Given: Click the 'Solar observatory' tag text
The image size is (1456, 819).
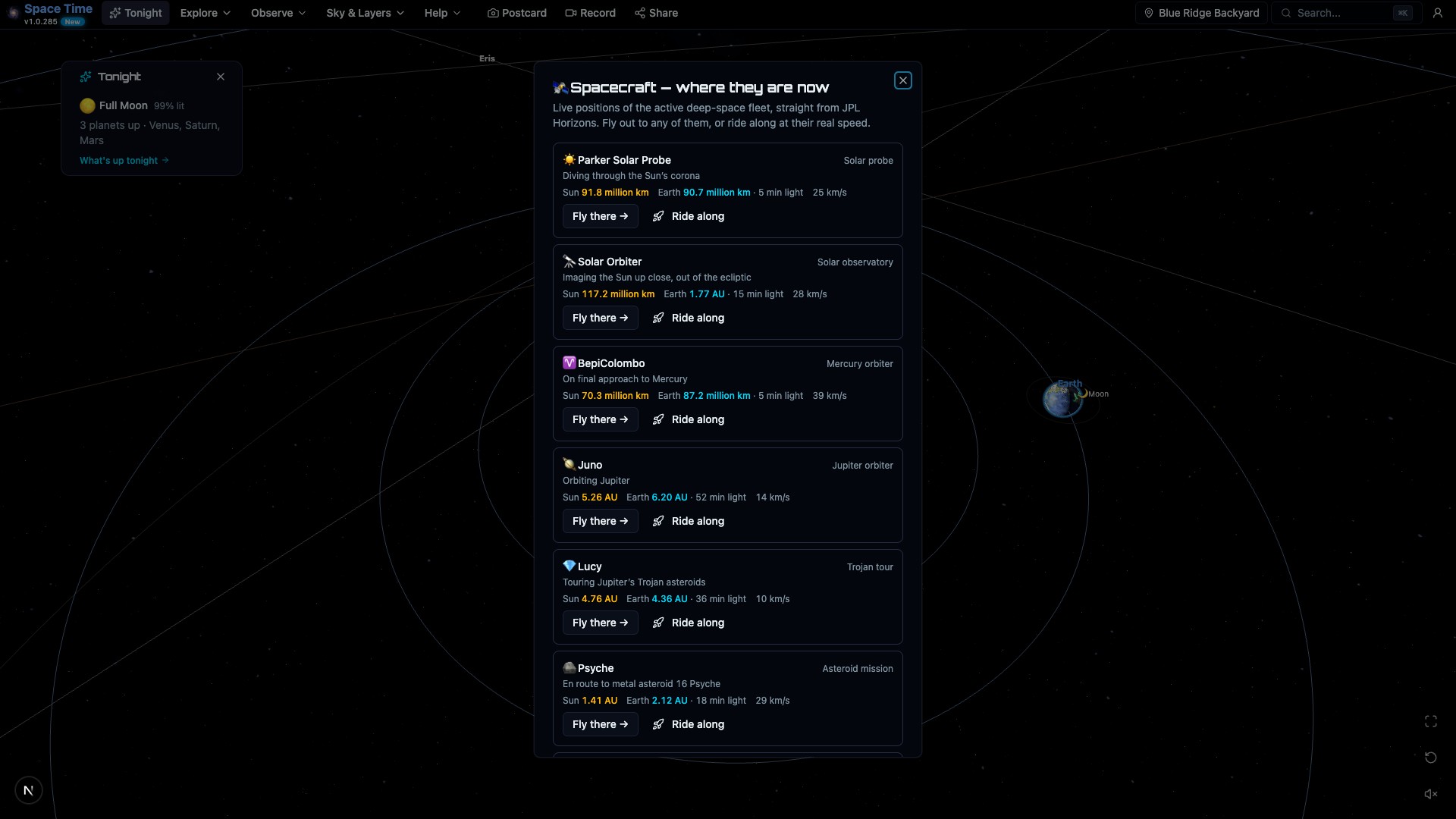Looking at the screenshot, I should point(855,262).
